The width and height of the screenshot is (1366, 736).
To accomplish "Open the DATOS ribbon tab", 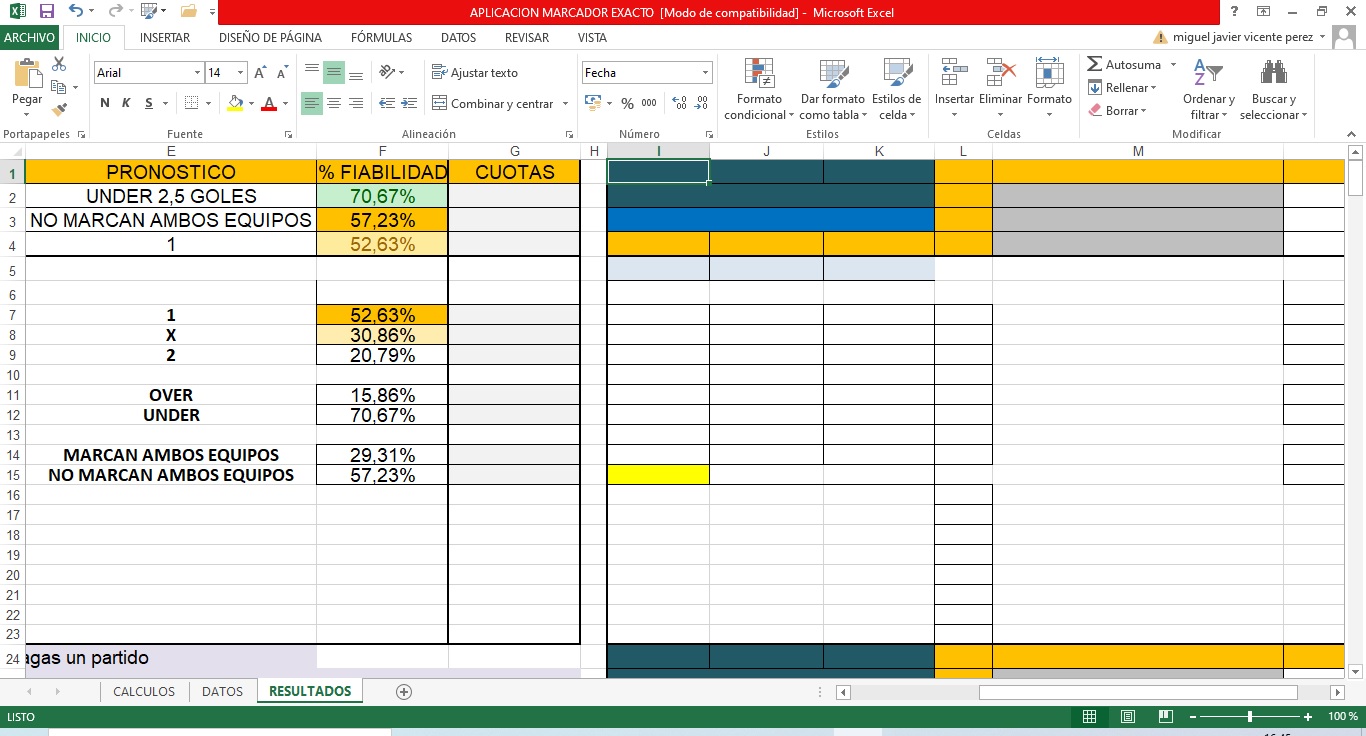I will coord(458,37).
